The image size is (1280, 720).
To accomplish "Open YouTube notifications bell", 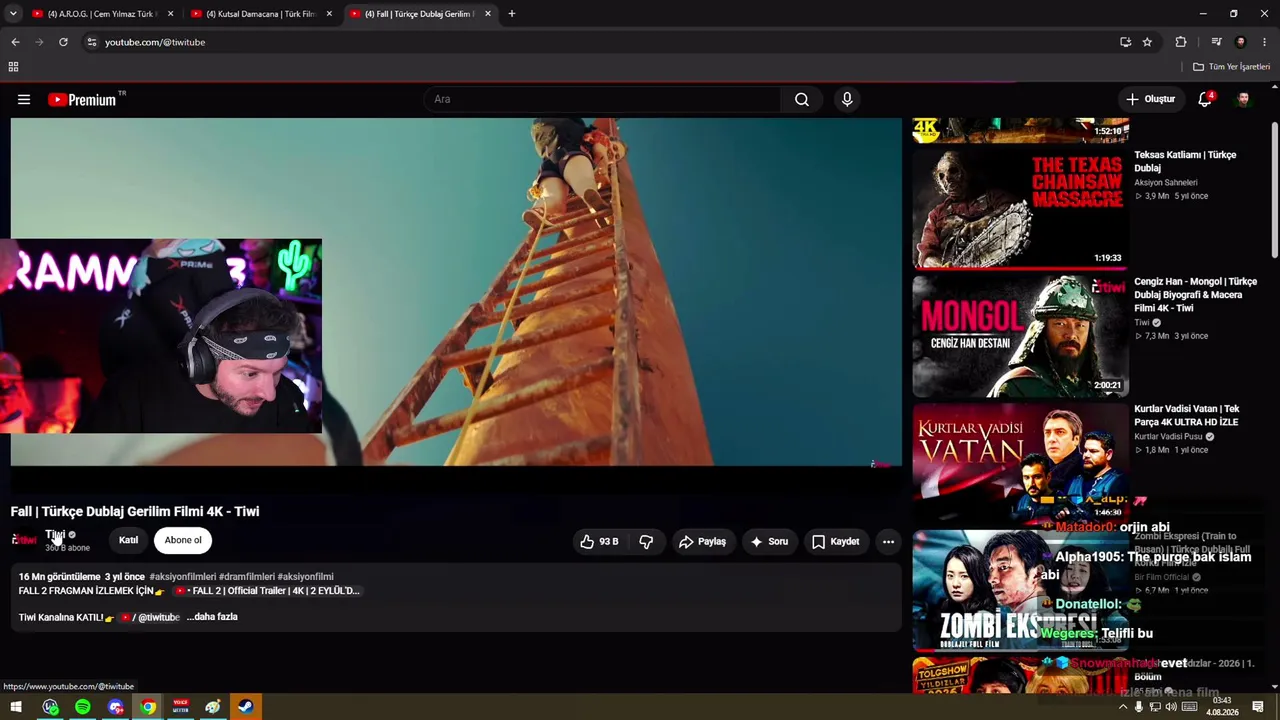I will click(1205, 99).
